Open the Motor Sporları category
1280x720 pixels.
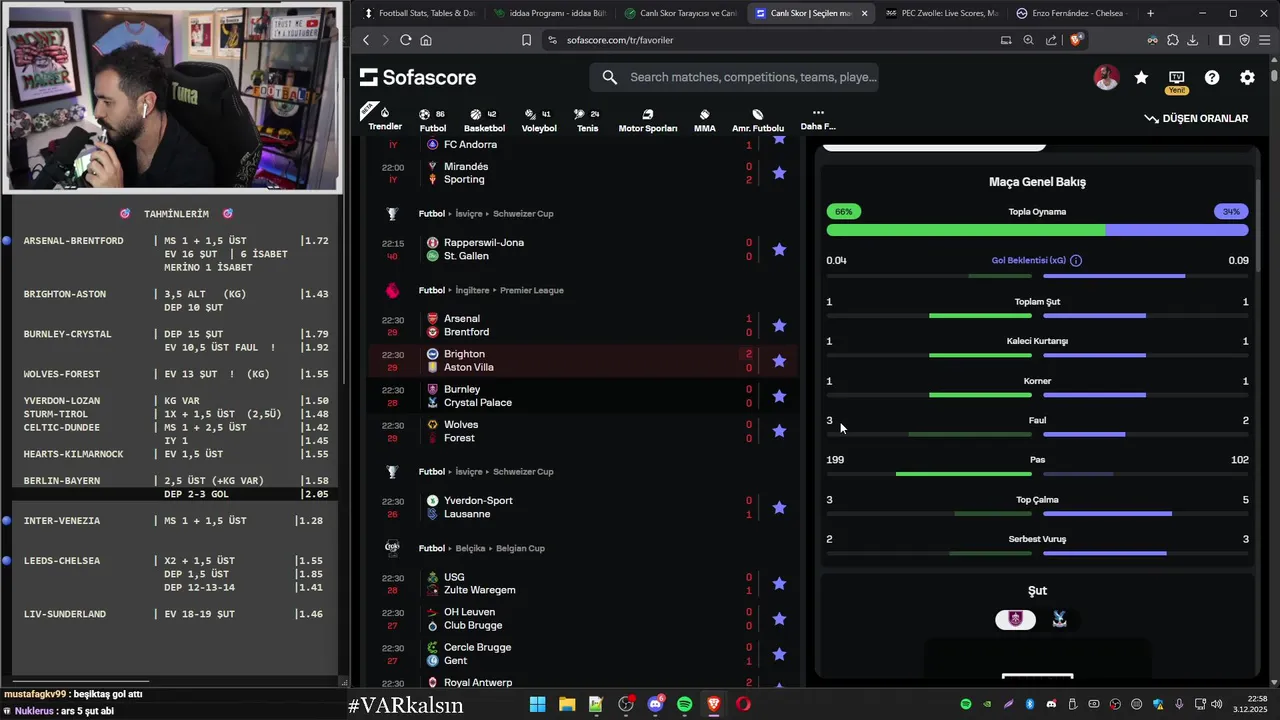tap(647, 120)
